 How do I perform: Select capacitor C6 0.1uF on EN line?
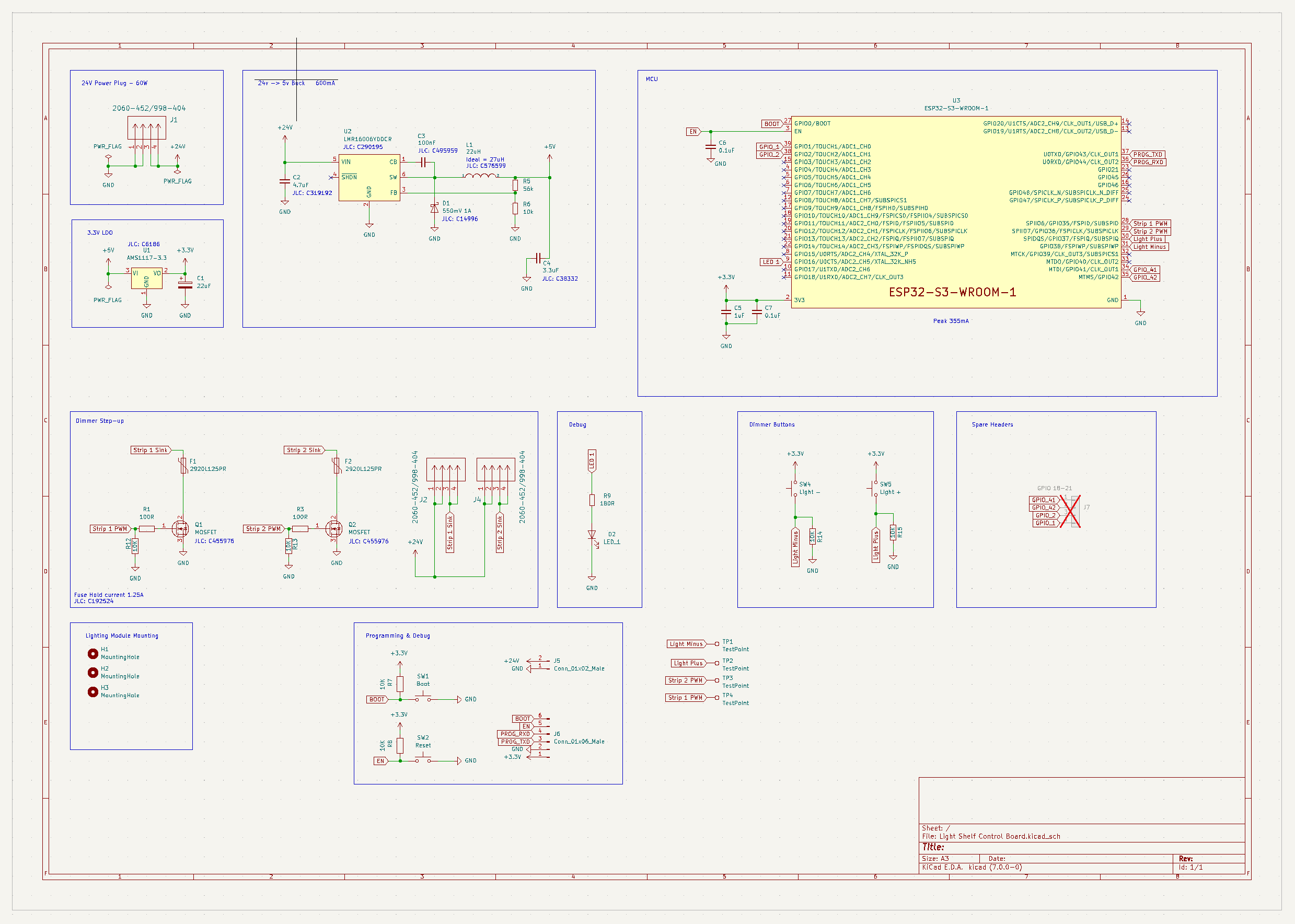tap(711, 147)
